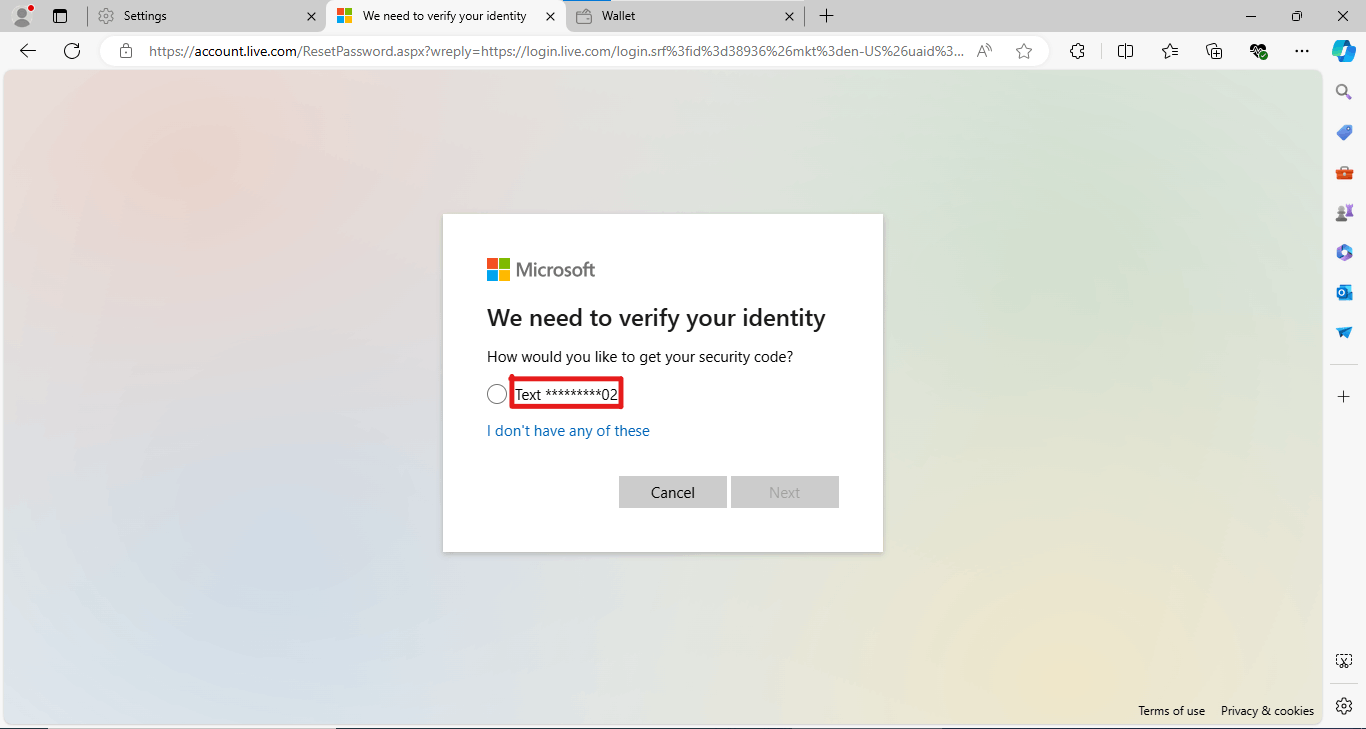Image resolution: width=1366 pixels, height=729 pixels.
Task: Minimize the browser window
Action: pos(1251,16)
